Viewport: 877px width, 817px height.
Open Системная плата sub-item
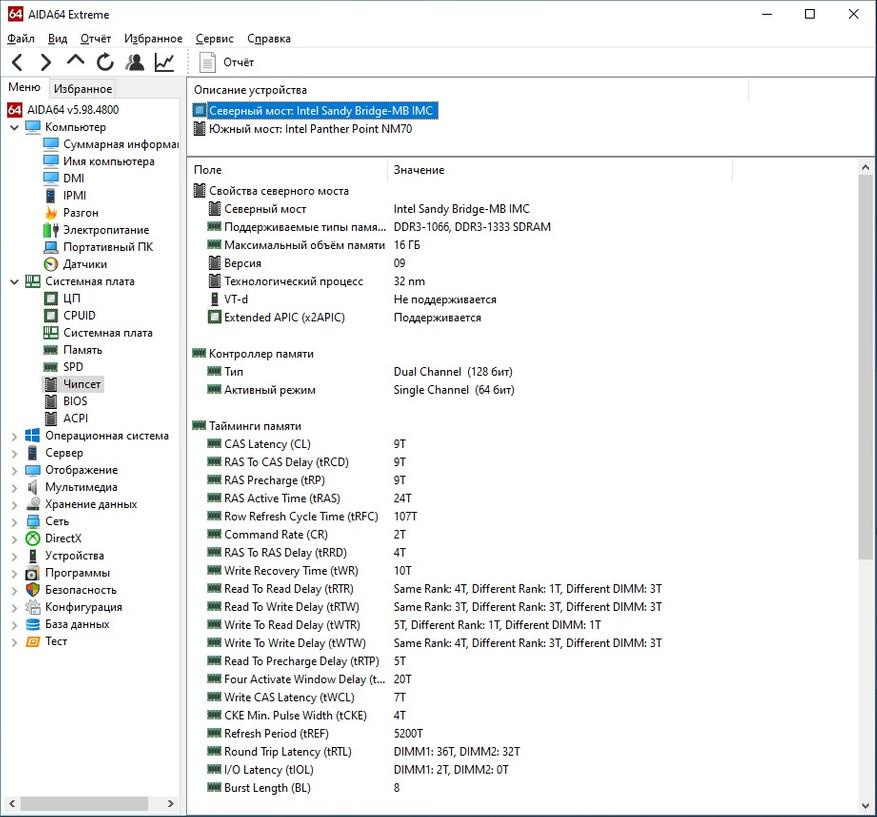coord(107,333)
